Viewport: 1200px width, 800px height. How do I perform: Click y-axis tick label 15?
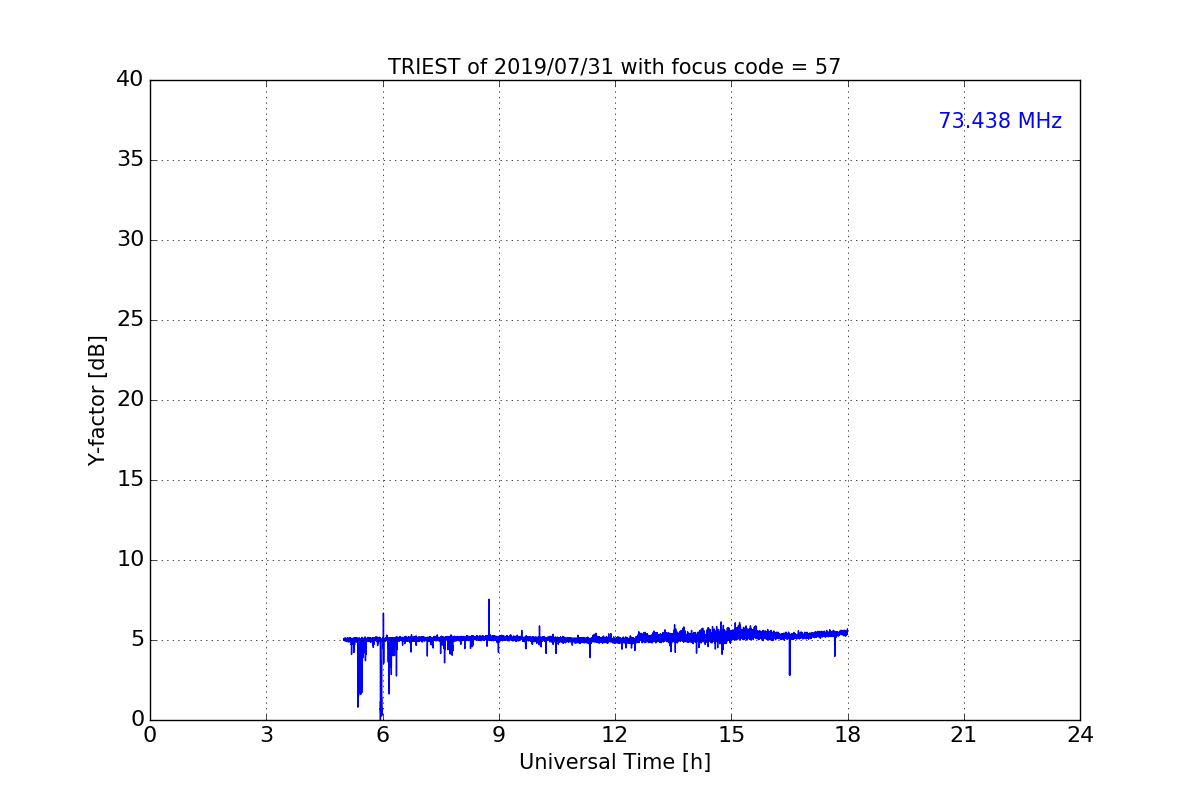click(130, 480)
